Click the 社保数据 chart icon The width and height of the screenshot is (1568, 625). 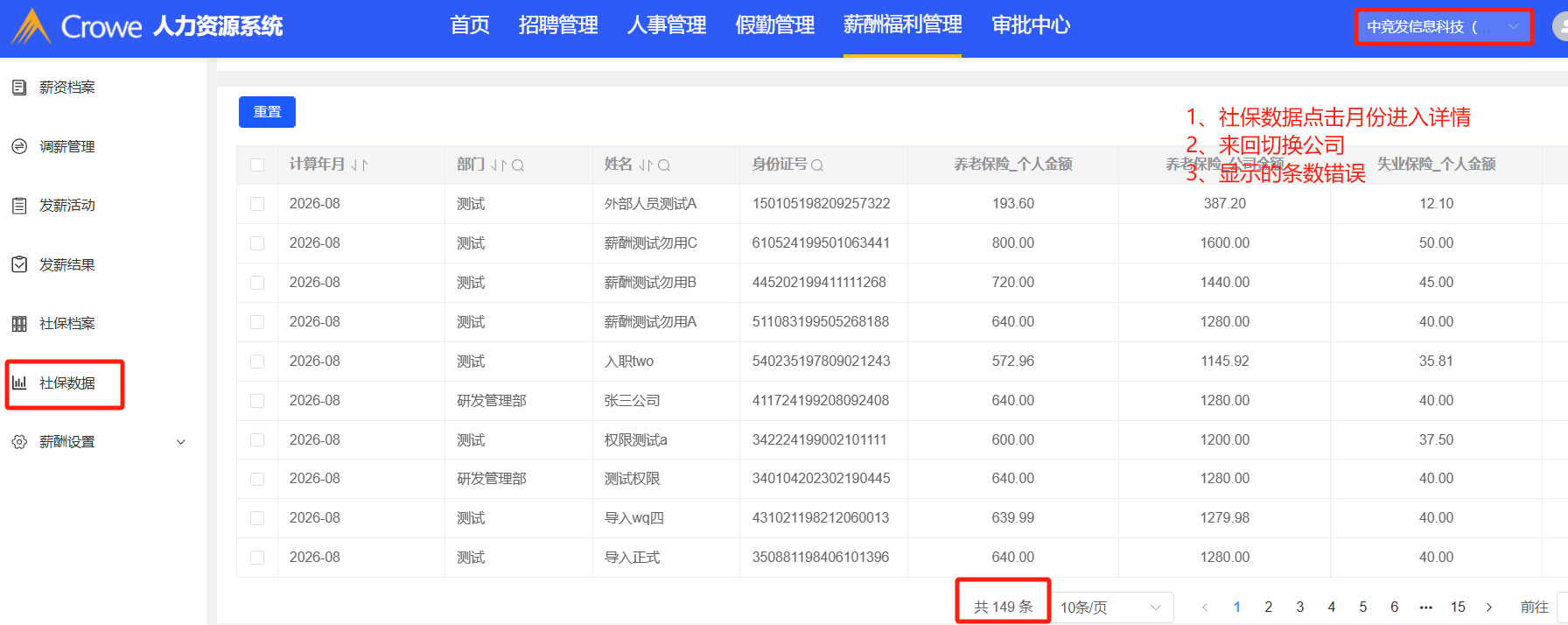(x=19, y=383)
